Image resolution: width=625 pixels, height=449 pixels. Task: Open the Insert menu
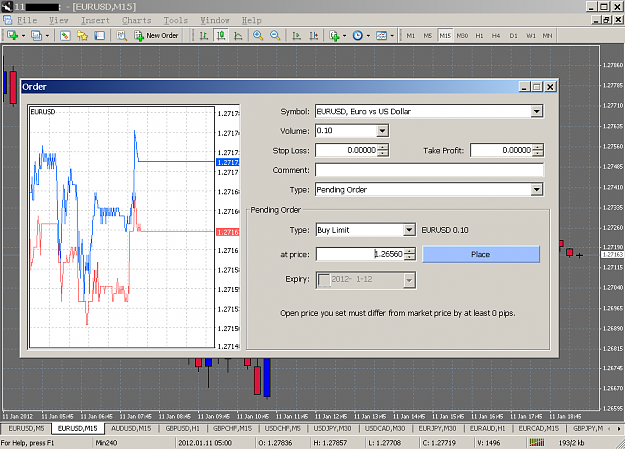[95, 20]
